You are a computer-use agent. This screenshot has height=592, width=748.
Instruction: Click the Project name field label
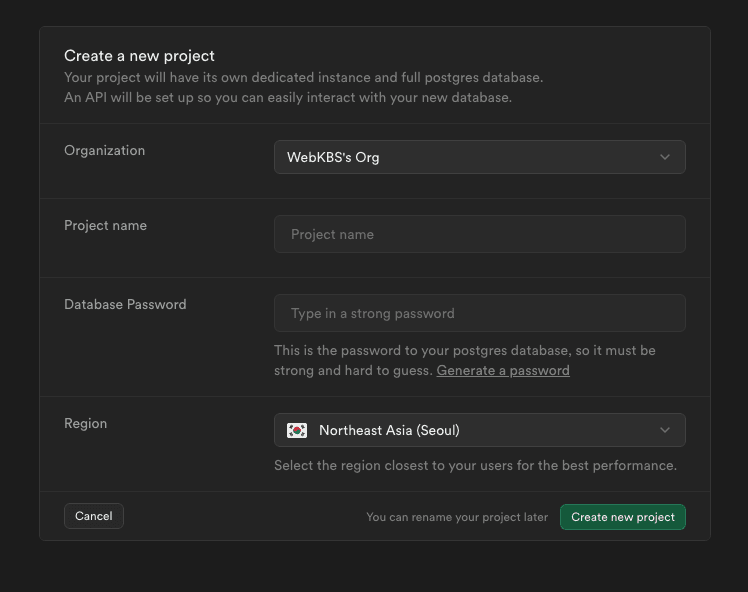click(x=106, y=225)
